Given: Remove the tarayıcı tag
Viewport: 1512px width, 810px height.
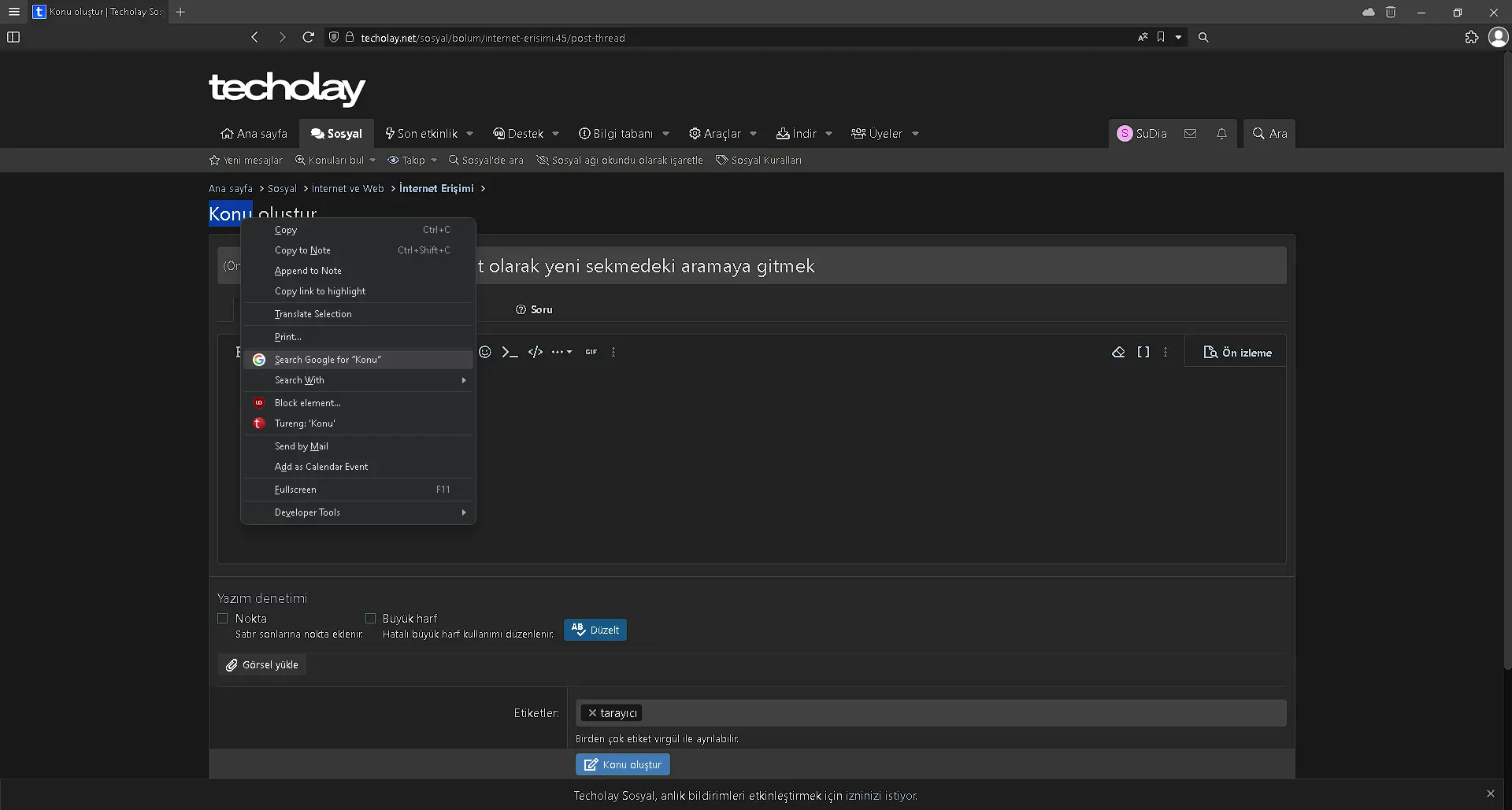Looking at the screenshot, I should click(x=592, y=713).
